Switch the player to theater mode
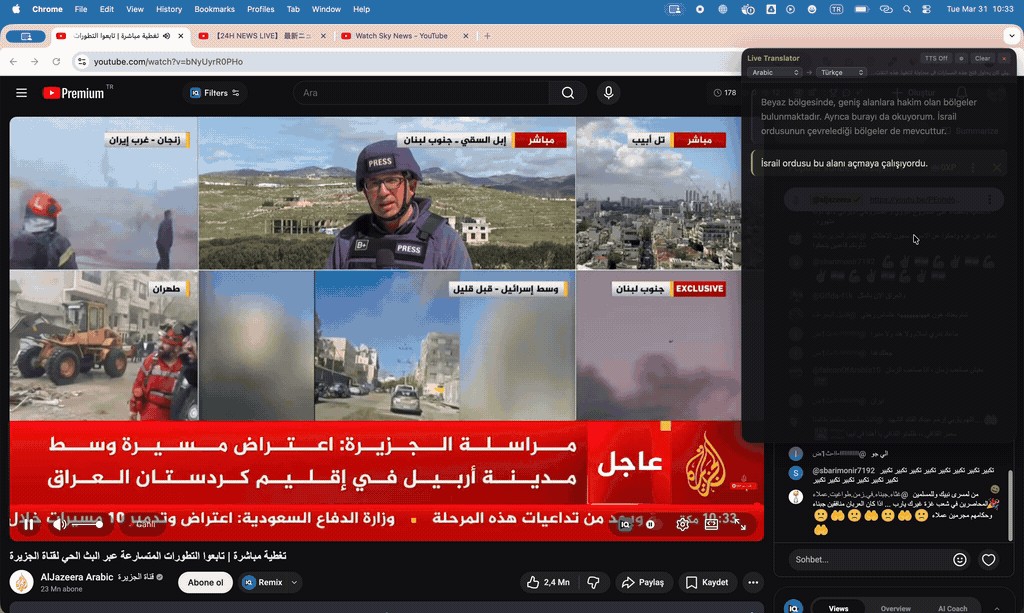The image size is (1024, 613). 711,524
